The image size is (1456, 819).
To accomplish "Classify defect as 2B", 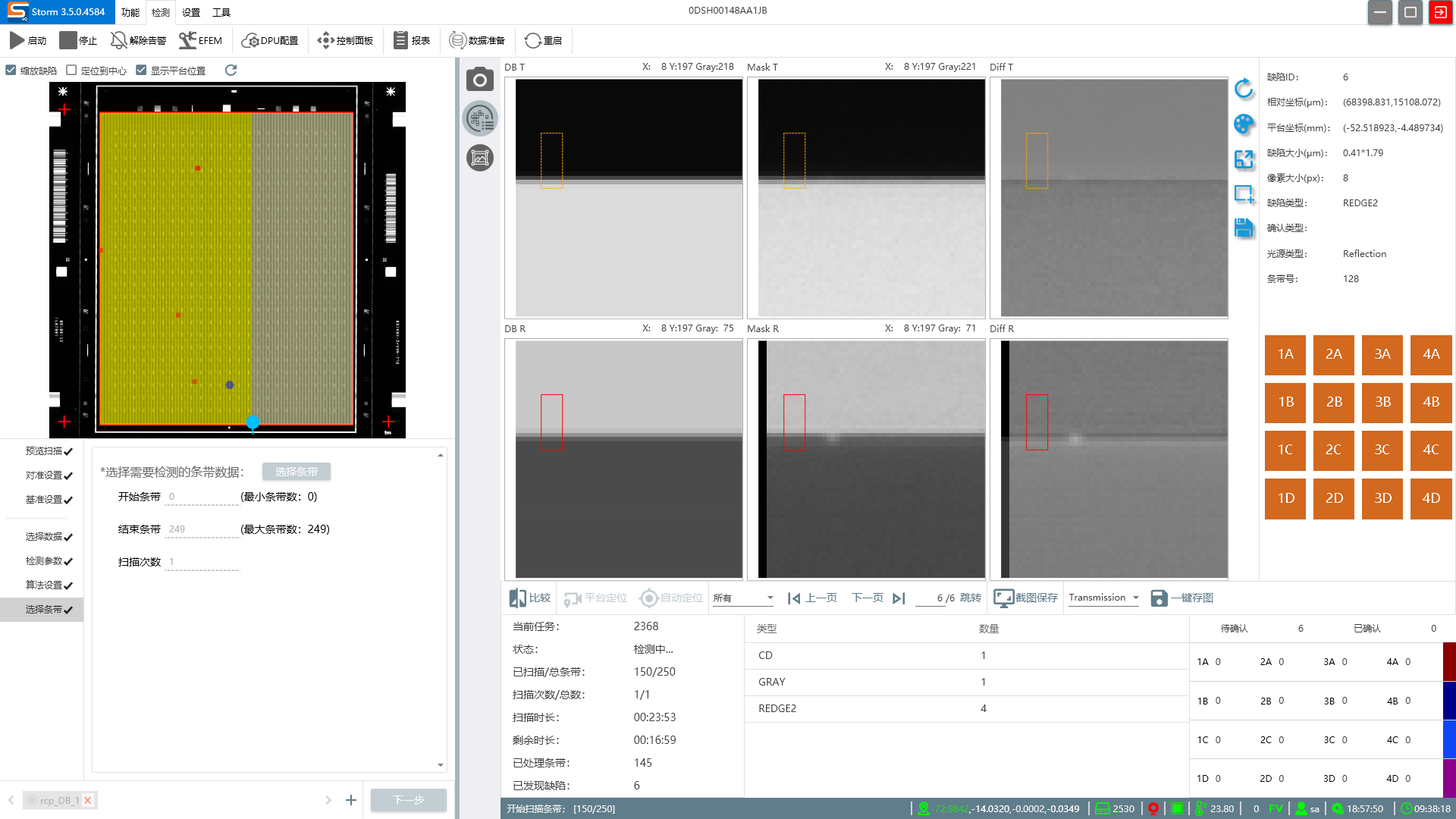I will click(1334, 402).
